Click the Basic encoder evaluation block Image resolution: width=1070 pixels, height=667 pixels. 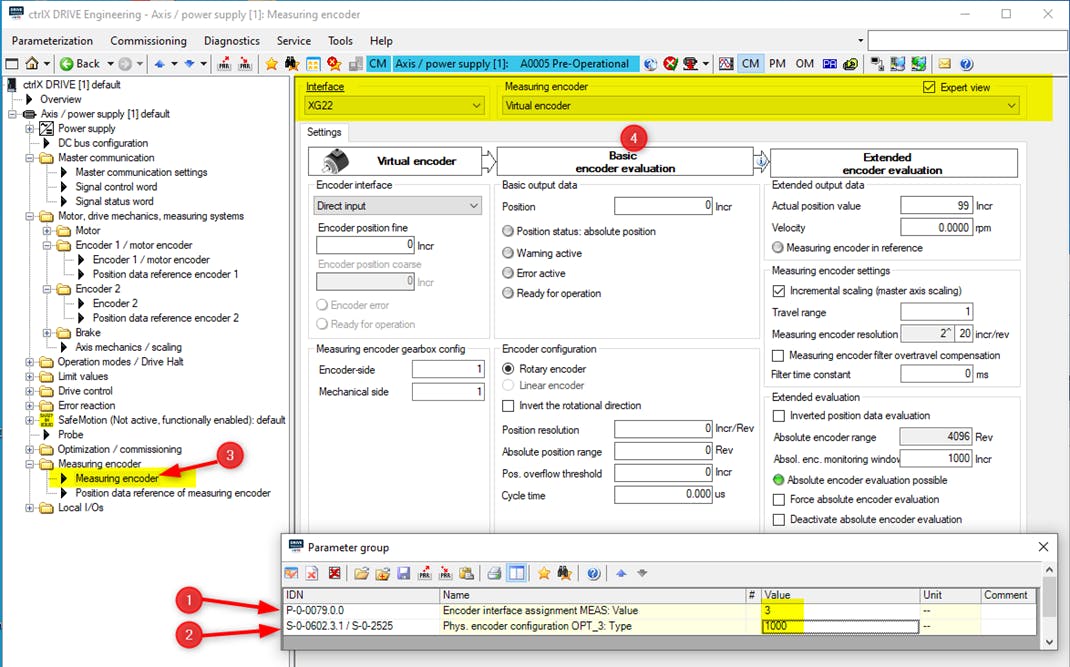click(626, 162)
